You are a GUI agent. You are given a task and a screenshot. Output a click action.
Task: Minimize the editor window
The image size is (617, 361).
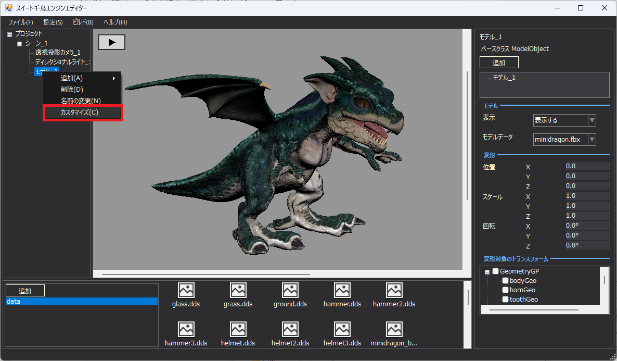coord(558,8)
